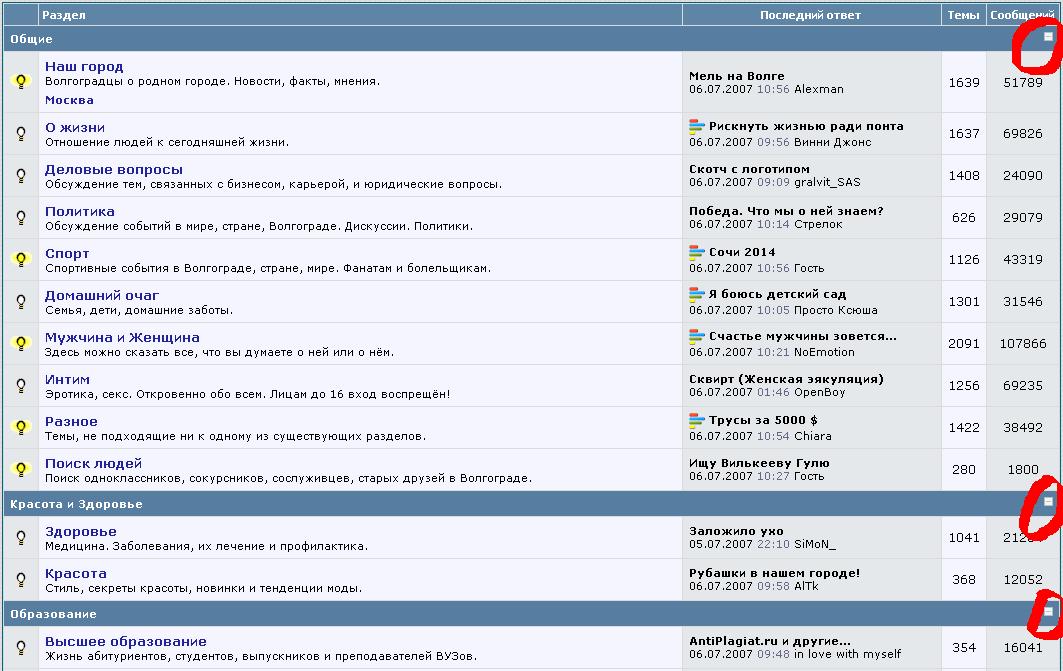Open the Деловые вопросы forum
The image size is (1063, 671).
pyautogui.click(x=114, y=170)
